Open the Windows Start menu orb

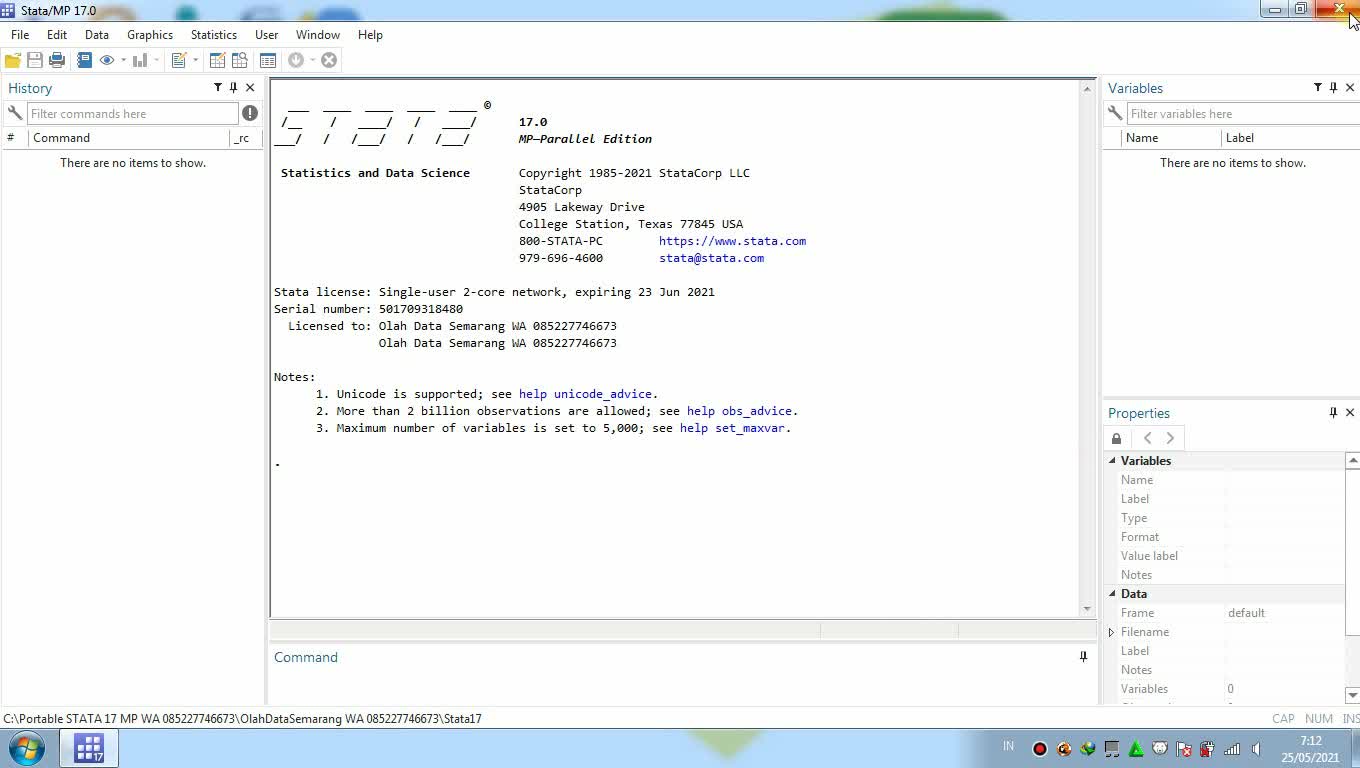point(26,748)
